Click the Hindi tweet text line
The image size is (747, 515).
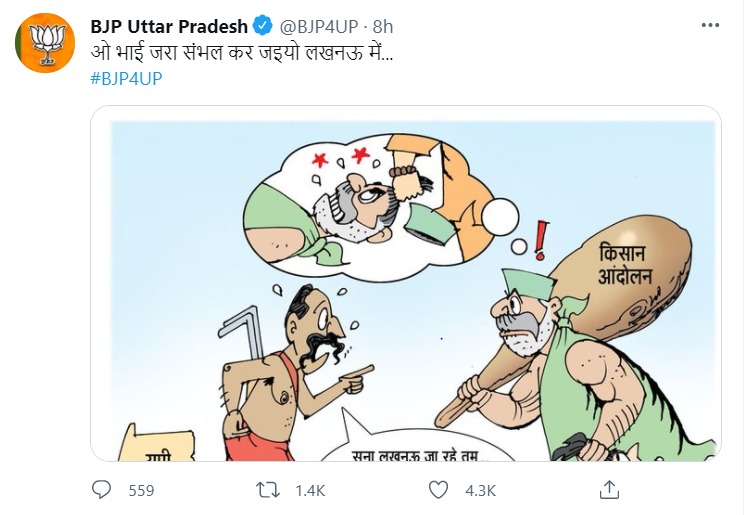(242, 52)
